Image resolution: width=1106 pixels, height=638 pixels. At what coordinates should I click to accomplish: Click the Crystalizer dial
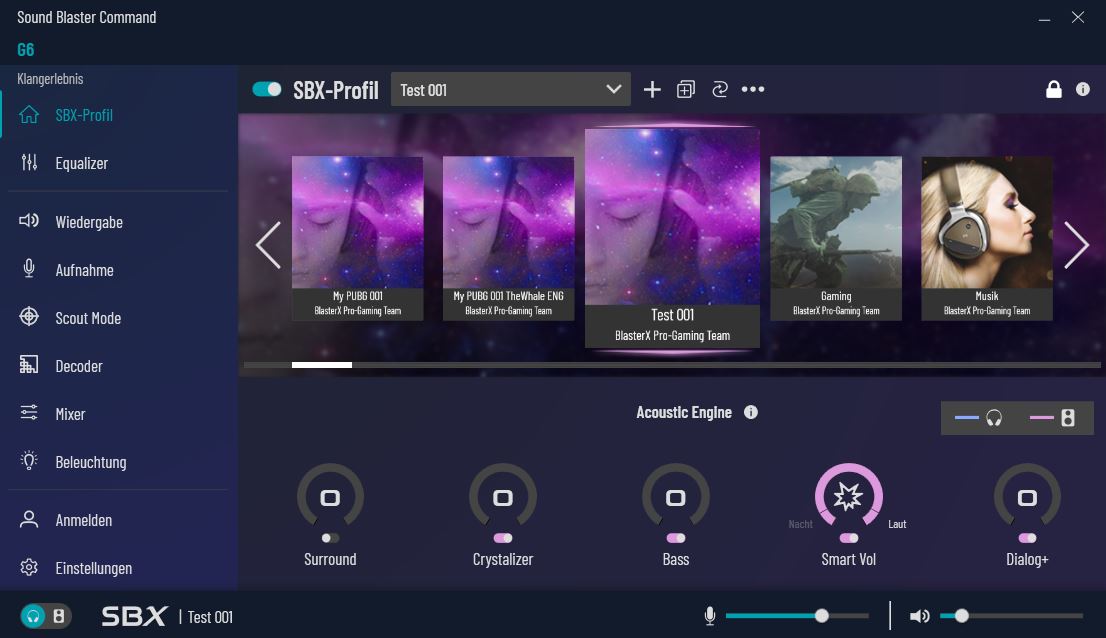tap(503, 497)
